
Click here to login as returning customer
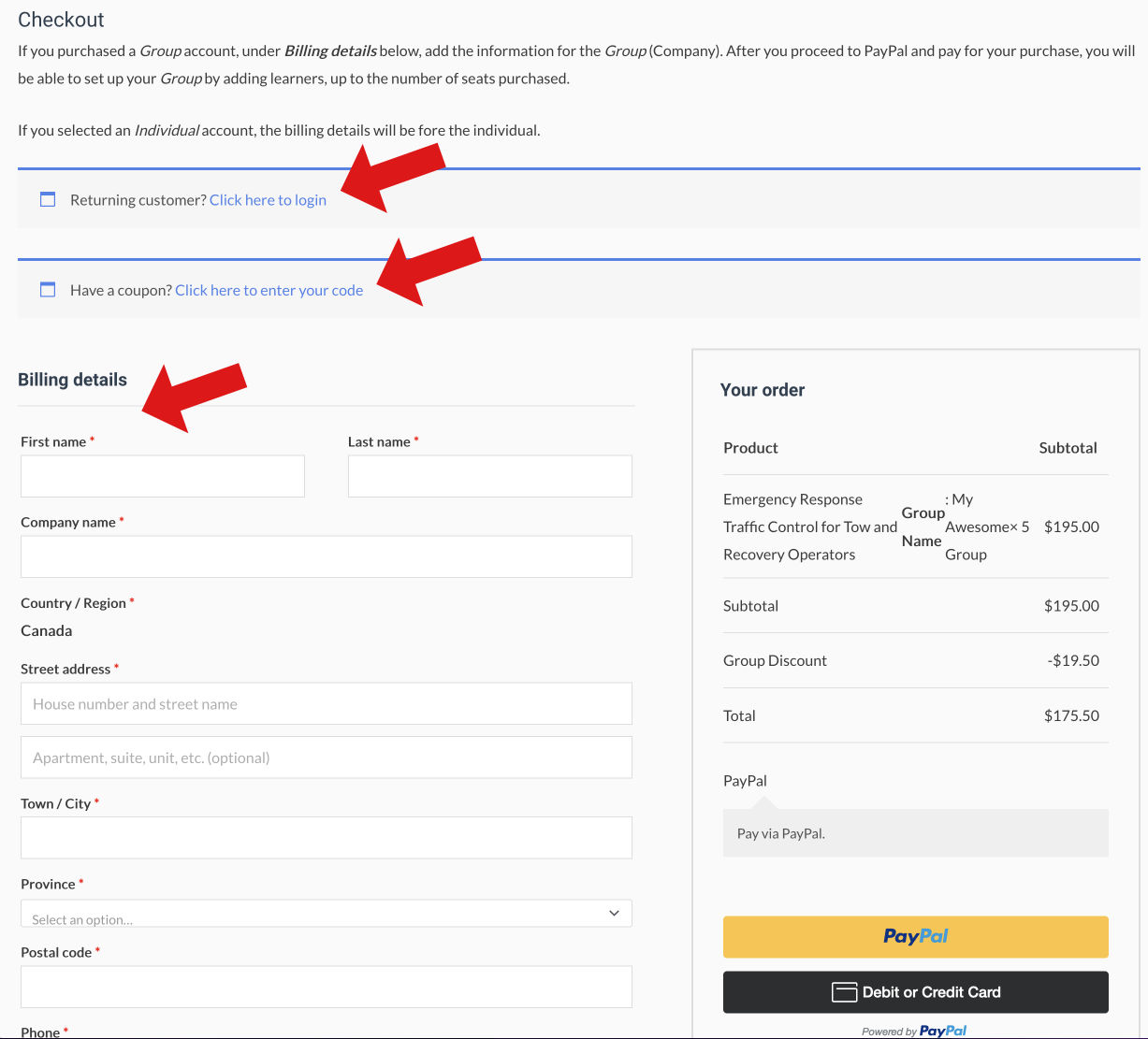click(268, 199)
